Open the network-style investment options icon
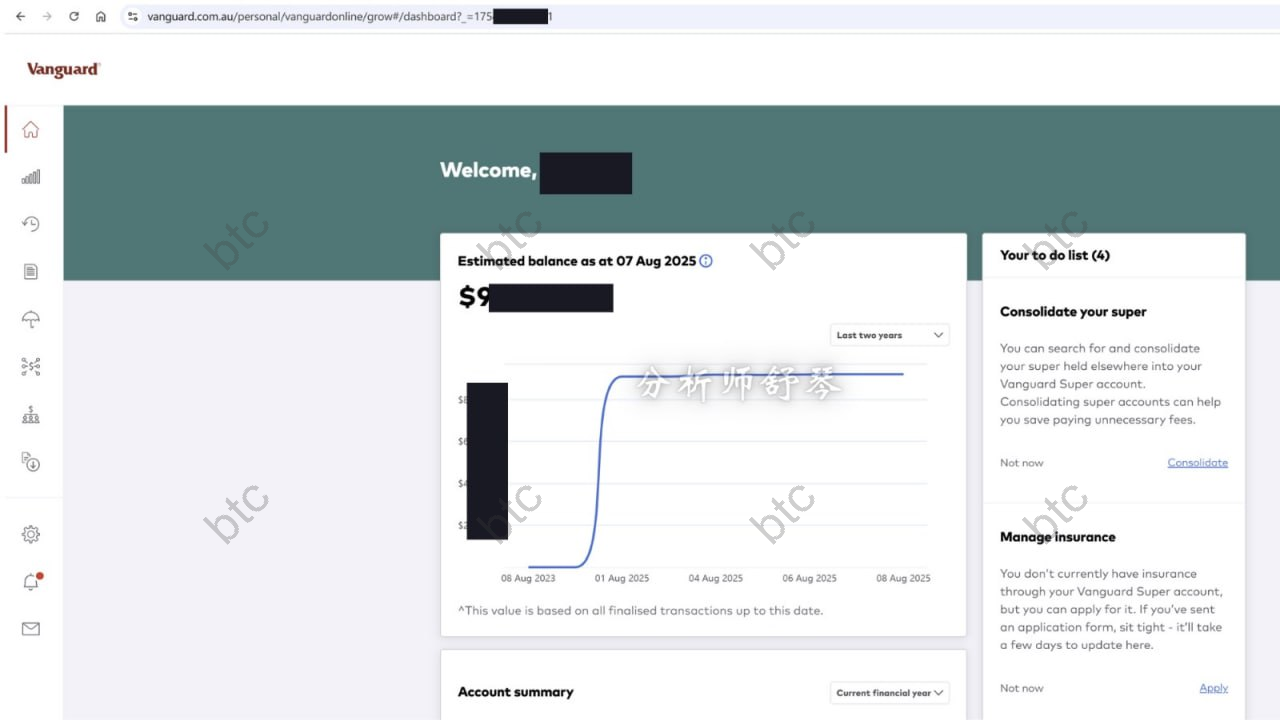 [31, 367]
